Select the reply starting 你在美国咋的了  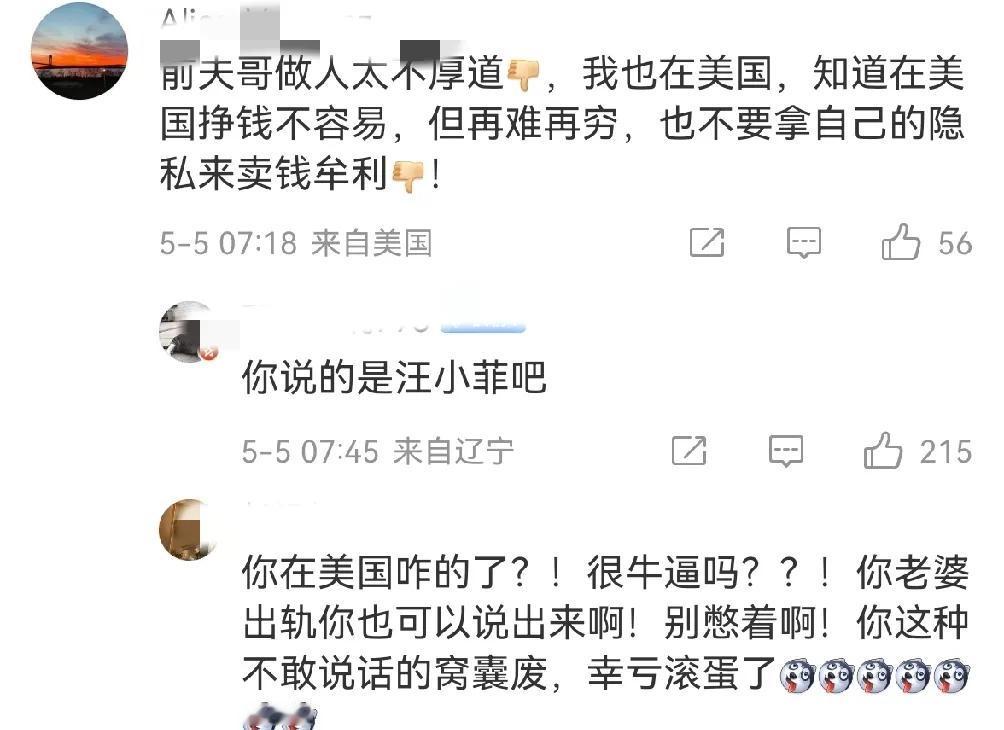606,622
